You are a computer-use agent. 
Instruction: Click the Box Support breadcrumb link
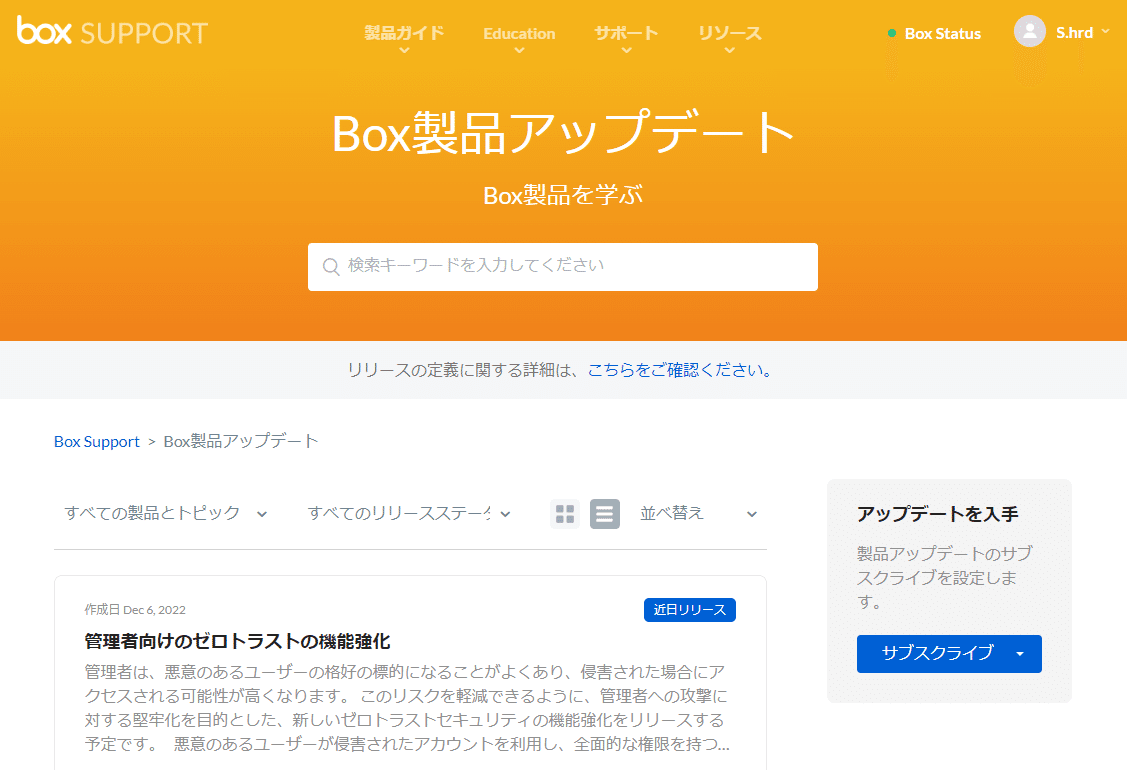(96, 440)
